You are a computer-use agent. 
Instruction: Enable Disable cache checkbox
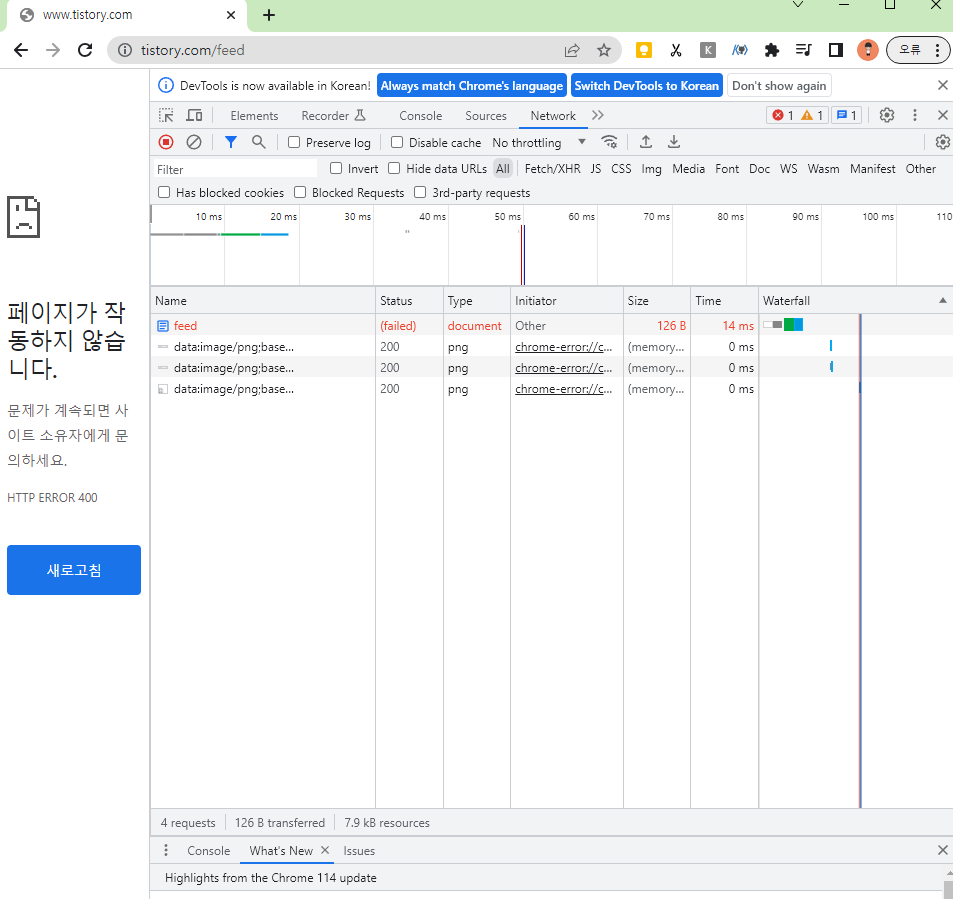click(397, 142)
